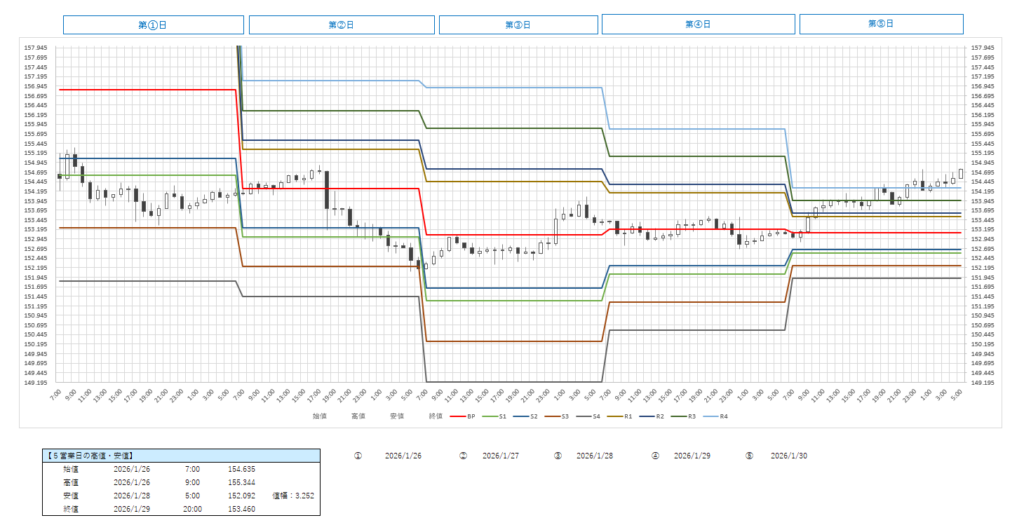
Task: Click the 第①日 day header box
Action: pos(153,24)
